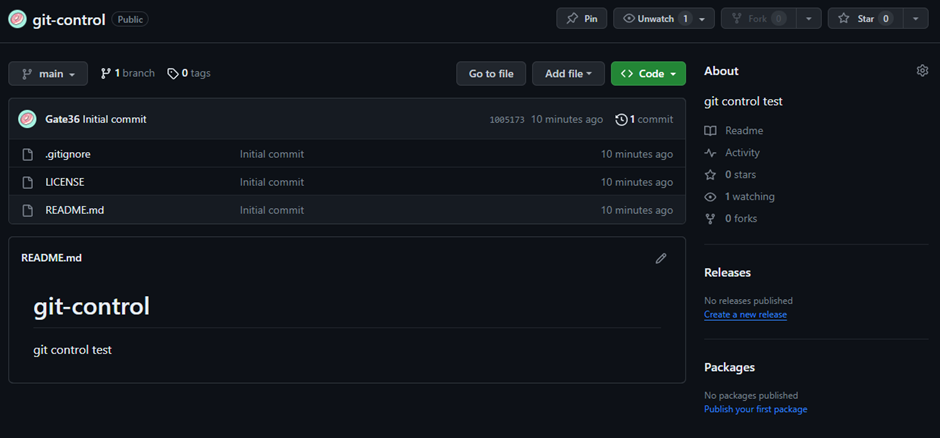Open the About settings gear icon

click(x=922, y=71)
